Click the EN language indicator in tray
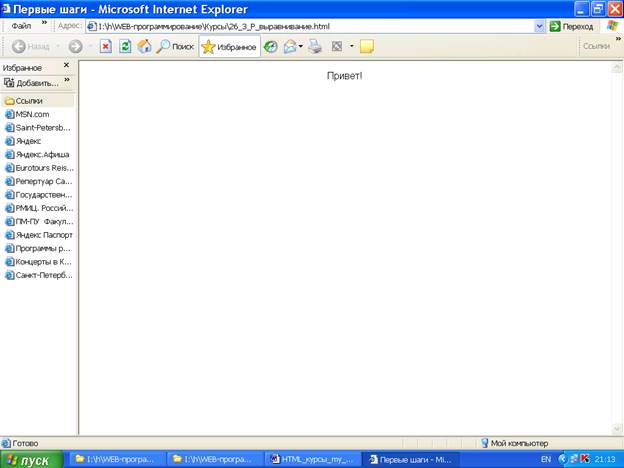Screen dimensions: 624x468 [546, 460]
